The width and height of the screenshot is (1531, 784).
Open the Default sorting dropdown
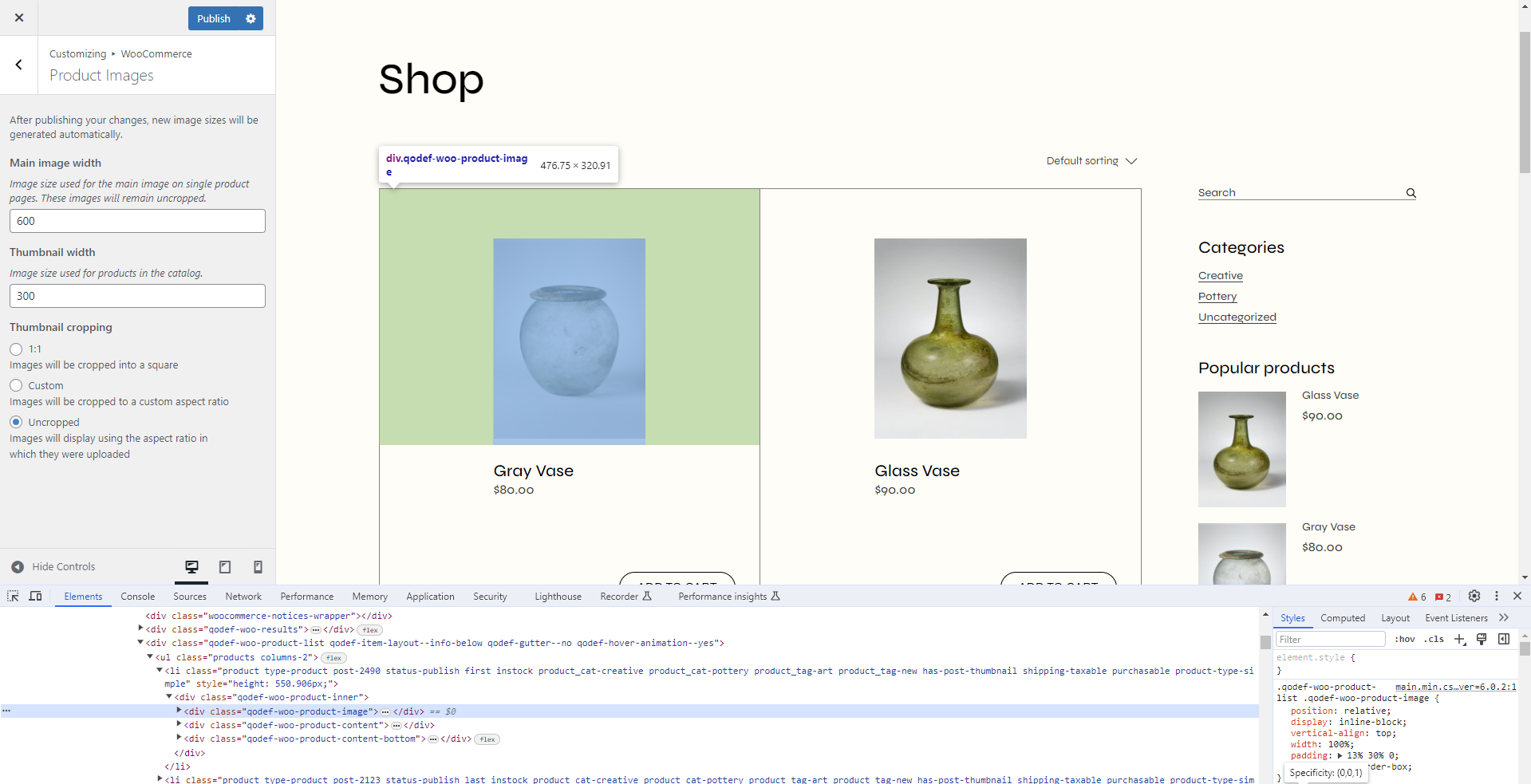(x=1091, y=161)
